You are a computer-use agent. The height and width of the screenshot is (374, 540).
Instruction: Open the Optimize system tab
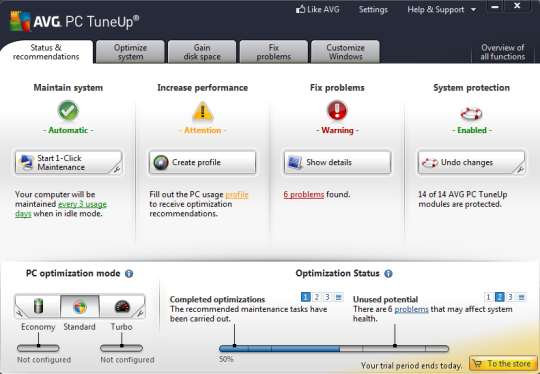130,52
